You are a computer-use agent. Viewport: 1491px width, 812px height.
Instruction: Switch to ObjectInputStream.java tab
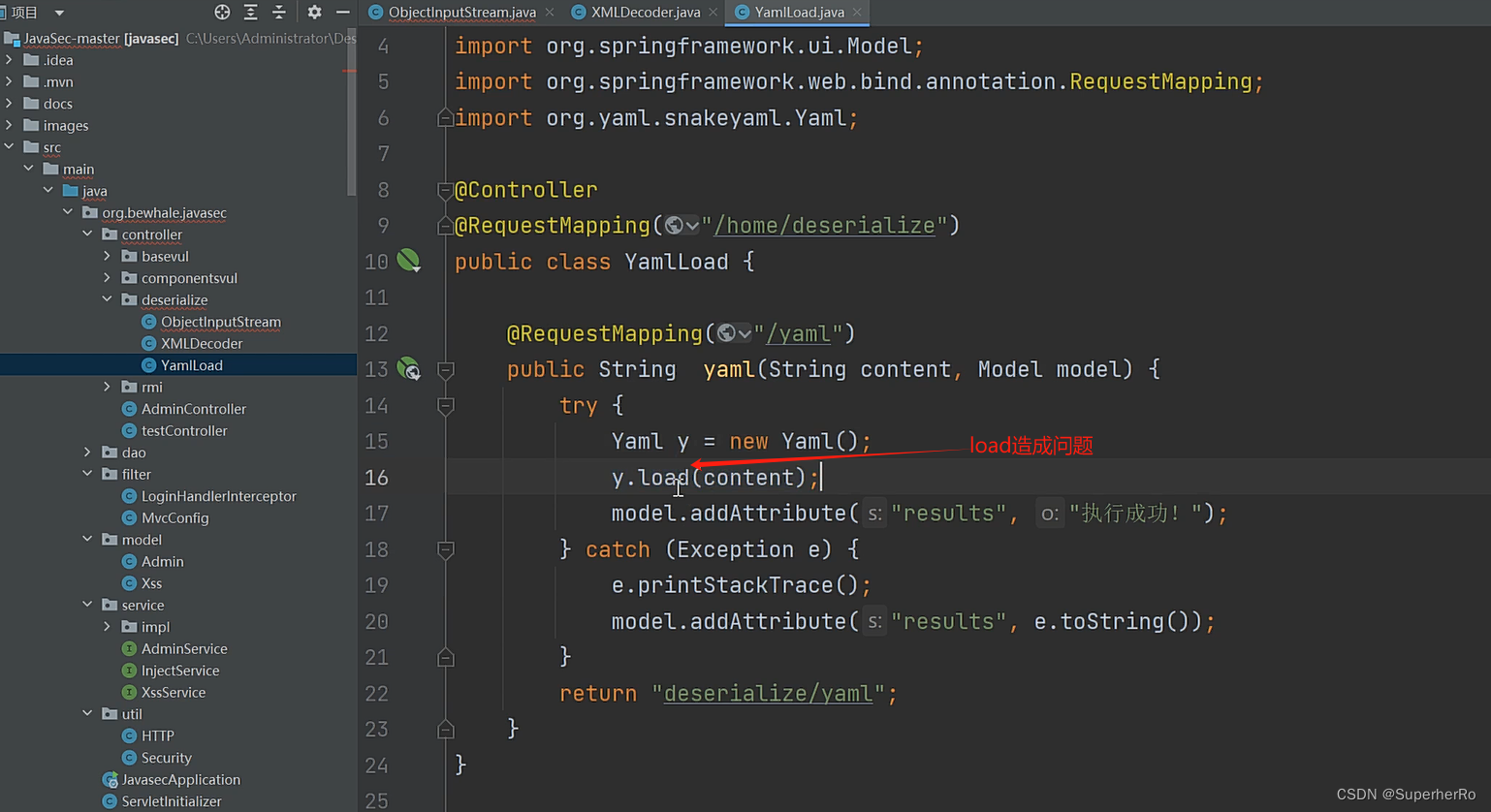[461, 12]
